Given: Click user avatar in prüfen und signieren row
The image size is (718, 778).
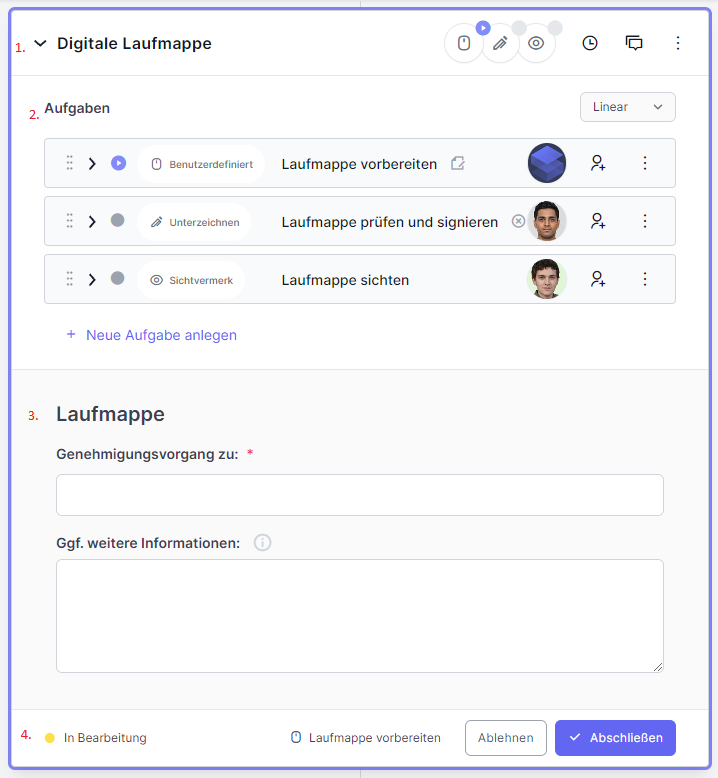Looking at the screenshot, I should (547, 221).
